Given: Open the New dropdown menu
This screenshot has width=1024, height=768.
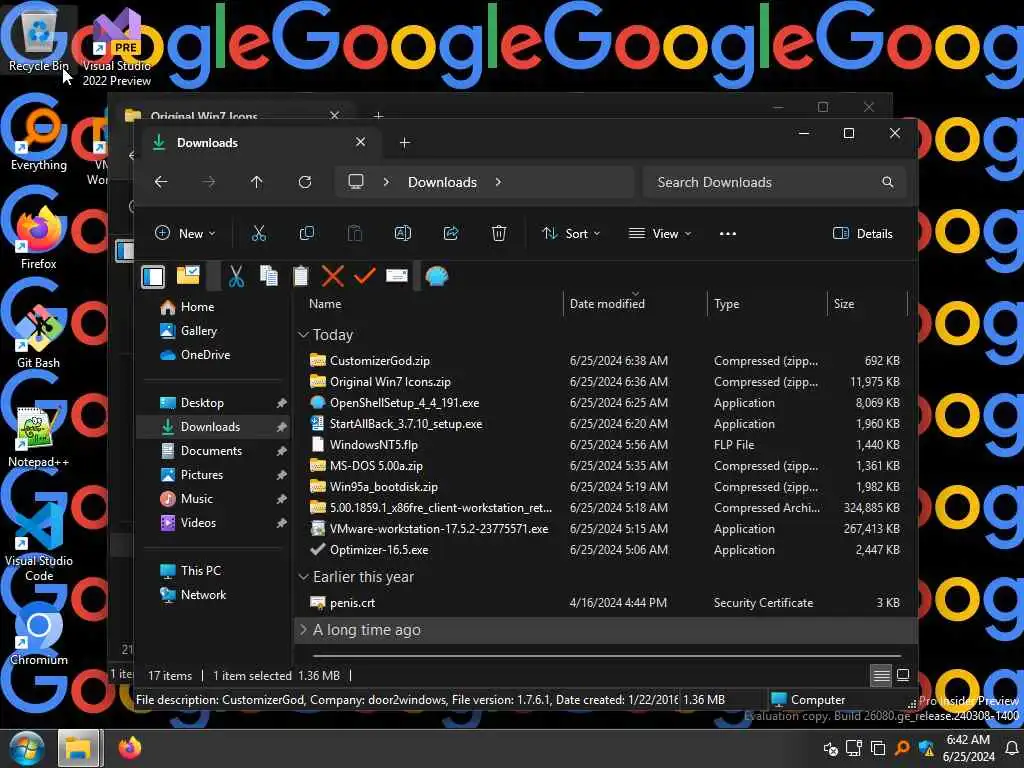Looking at the screenshot, I should click(x=185, y=233).
